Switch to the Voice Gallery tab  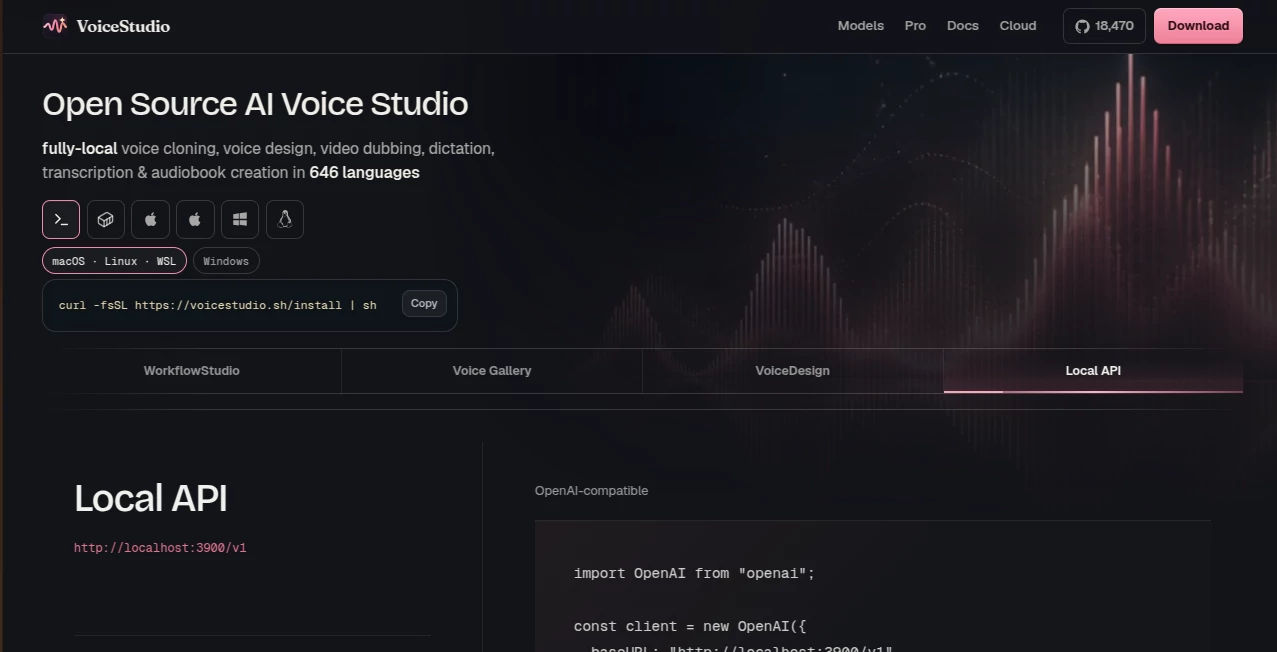pyautogui.click(x=492, y=371)
